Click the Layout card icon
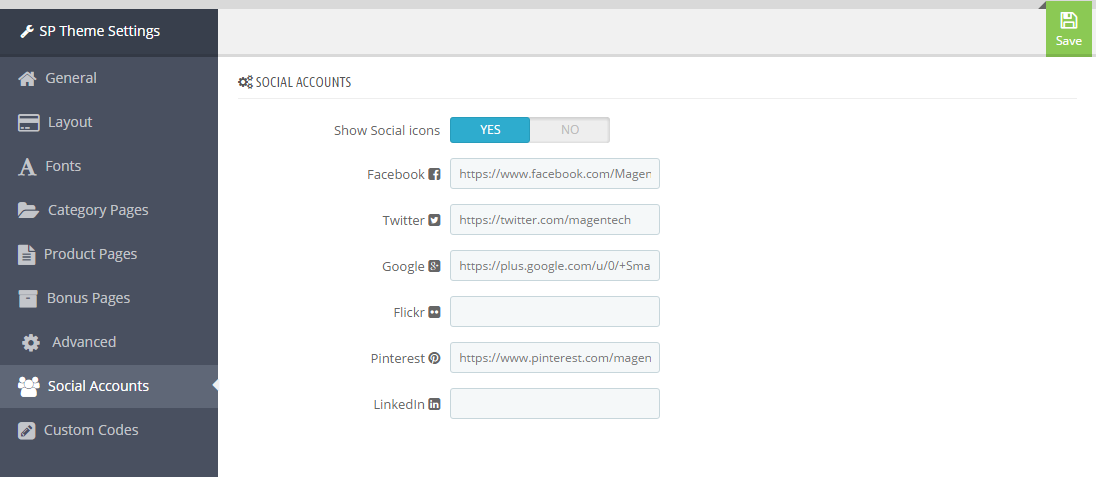Viewport: 1096px width, 477px height. coord(29,123)
